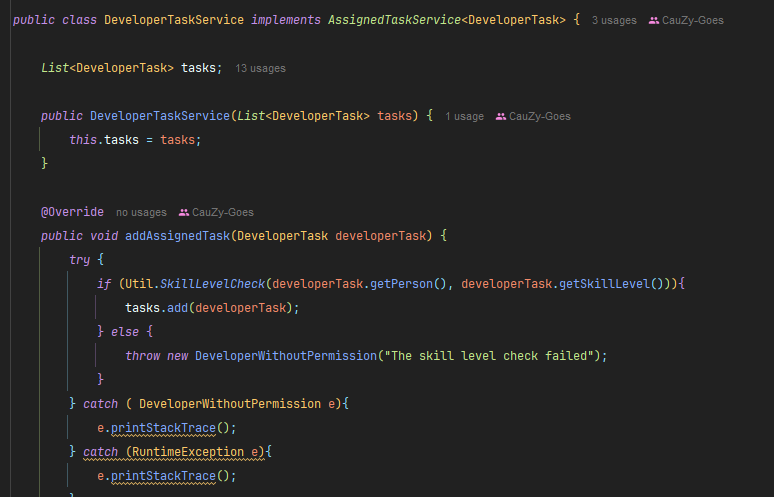Click the 'else' keyword
774x497 pixels.
125,332
